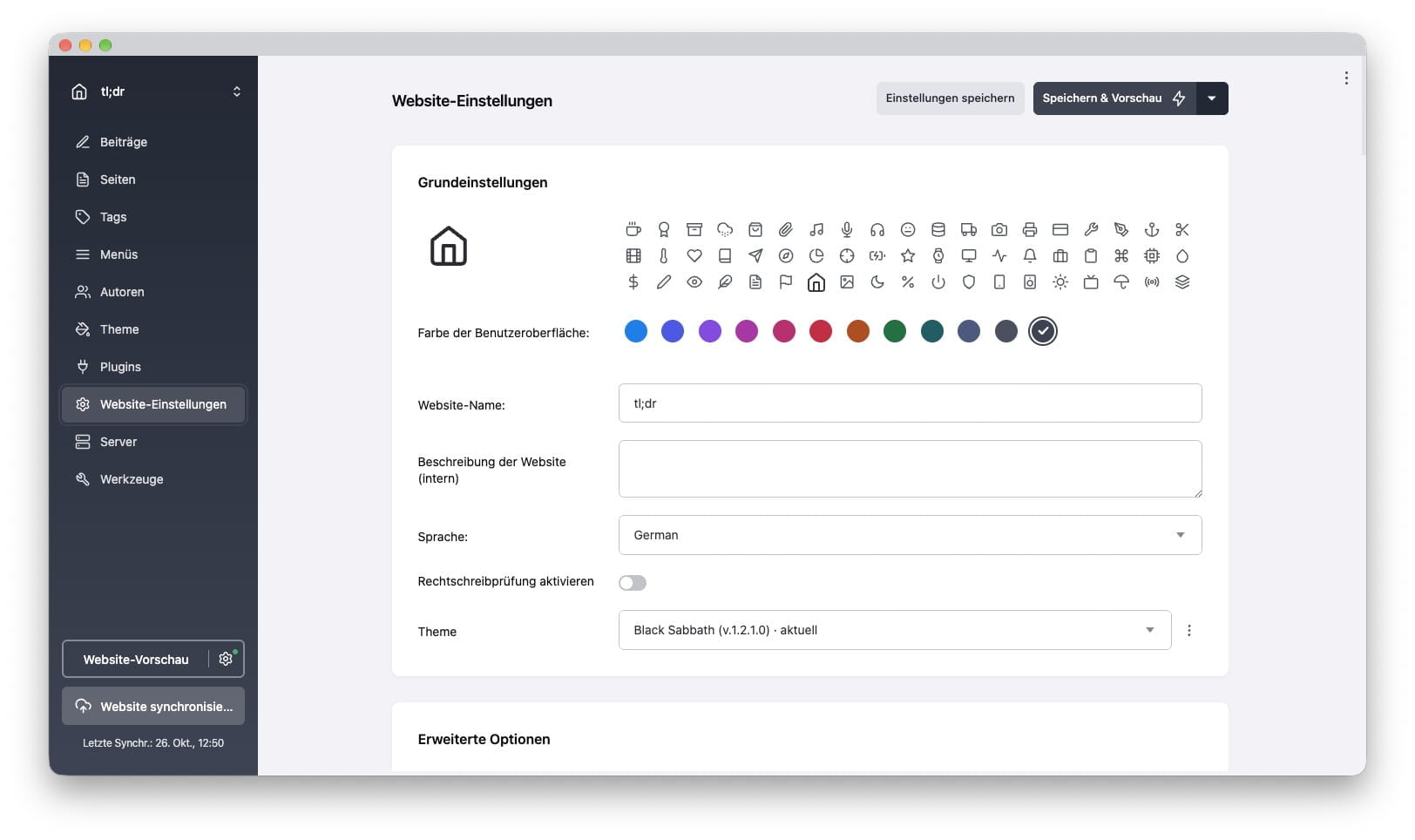Click the Einstellungen speichern button
This screenshot has width=1415, height=840.
950,98
